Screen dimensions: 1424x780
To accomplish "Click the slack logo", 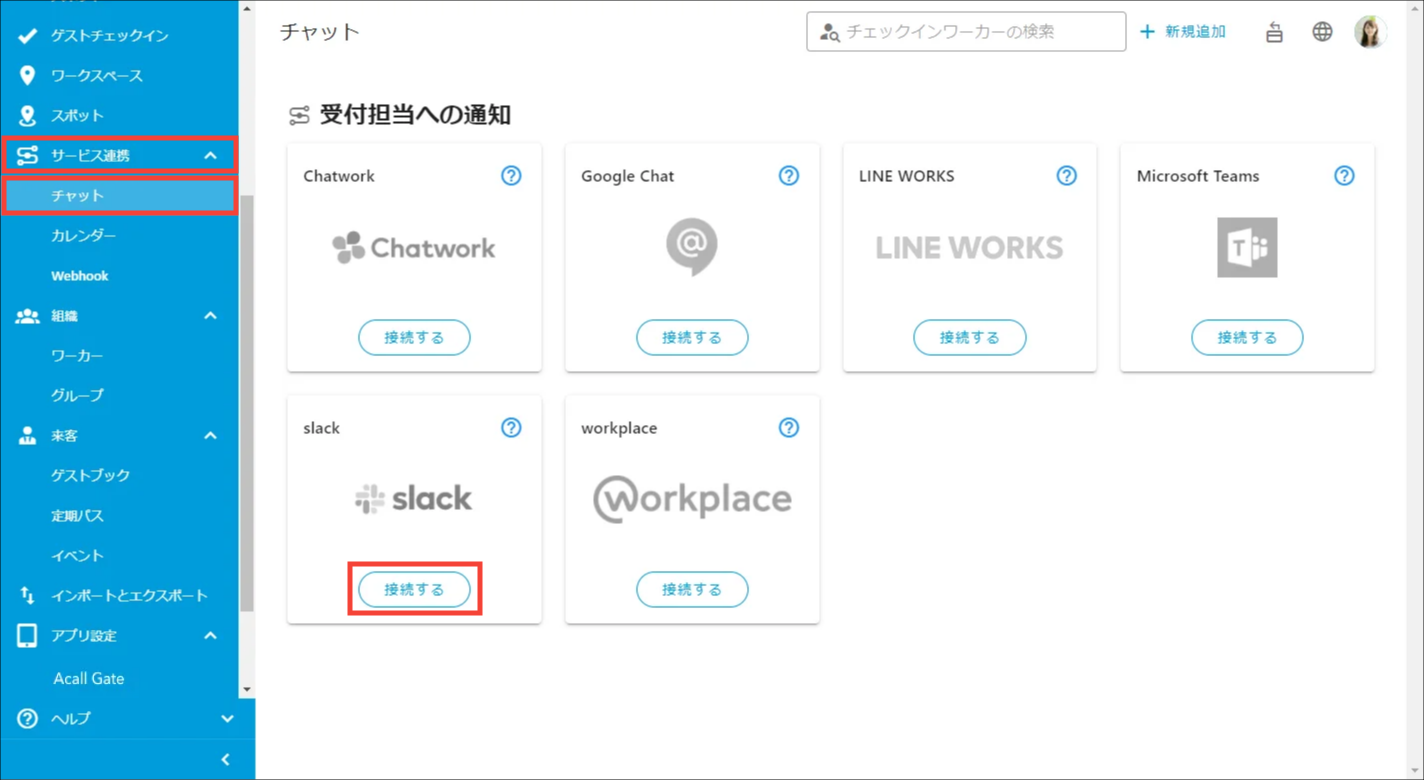I will tap(414, 499).
